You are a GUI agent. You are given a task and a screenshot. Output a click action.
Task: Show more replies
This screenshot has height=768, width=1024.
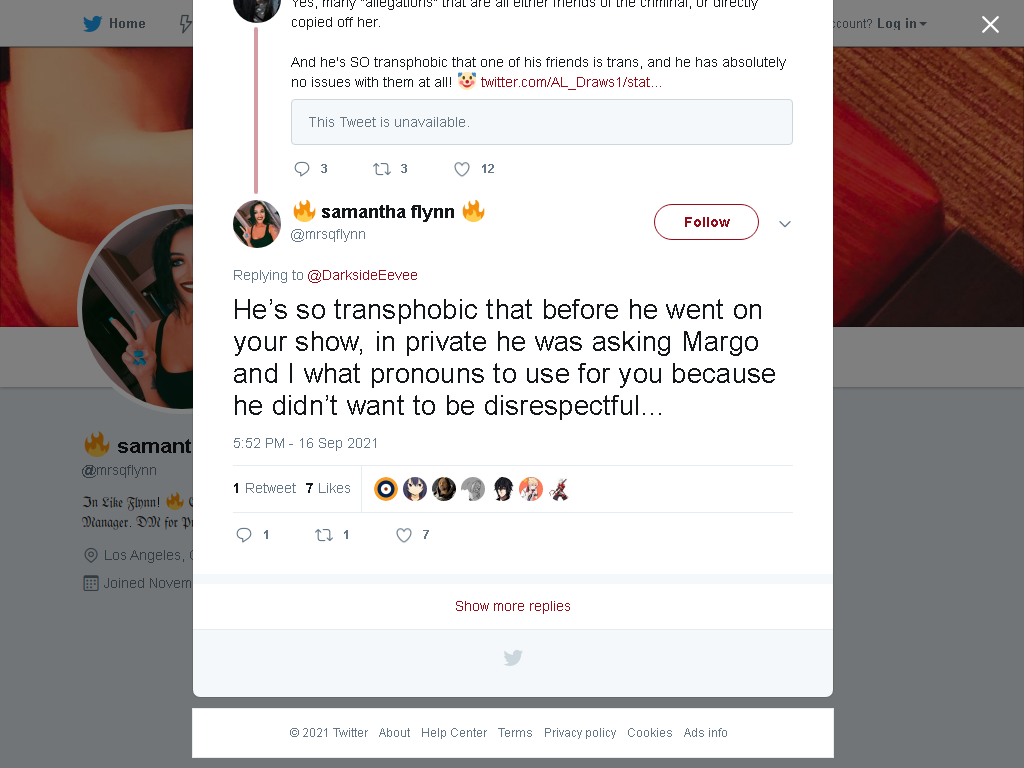(x=513, y=606)
